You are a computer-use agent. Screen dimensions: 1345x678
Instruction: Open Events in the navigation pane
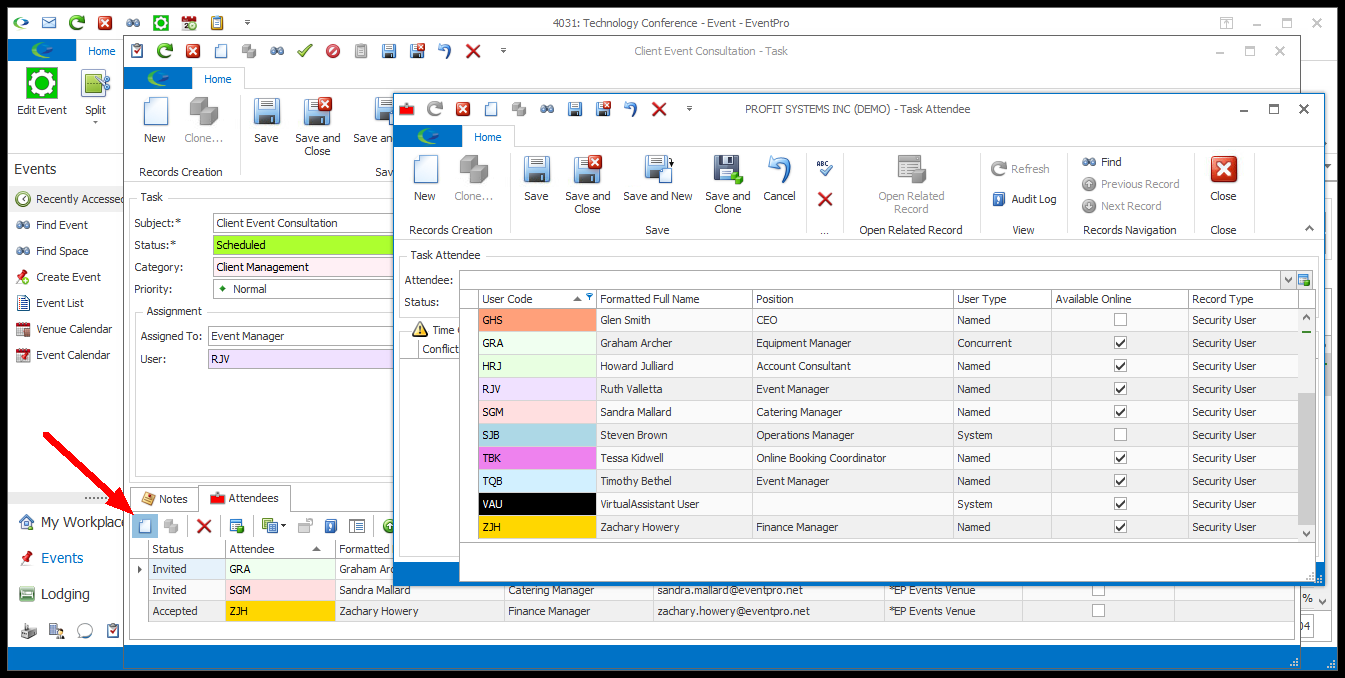tap(62, 558)
